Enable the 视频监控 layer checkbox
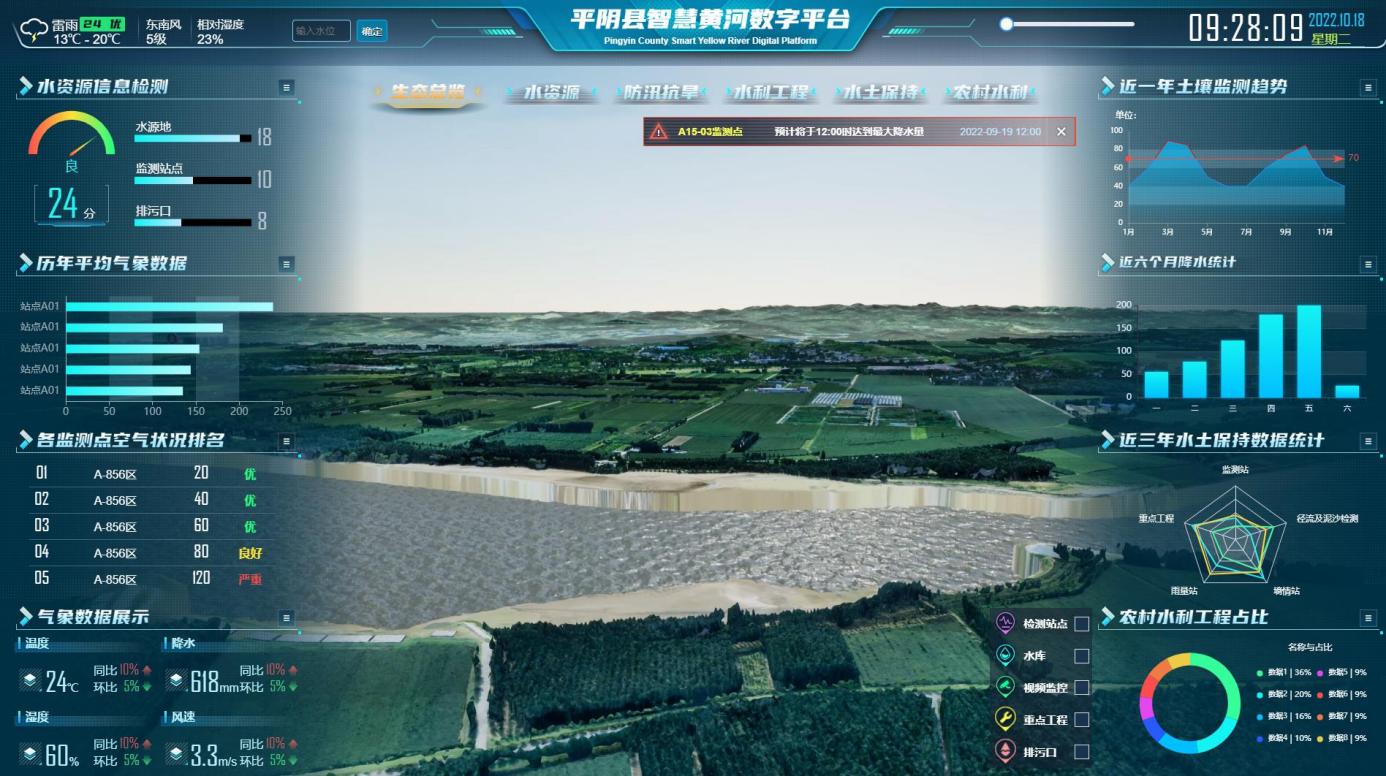The height and width of the screenshot is (776, 1386). (x=1081, y=688)
